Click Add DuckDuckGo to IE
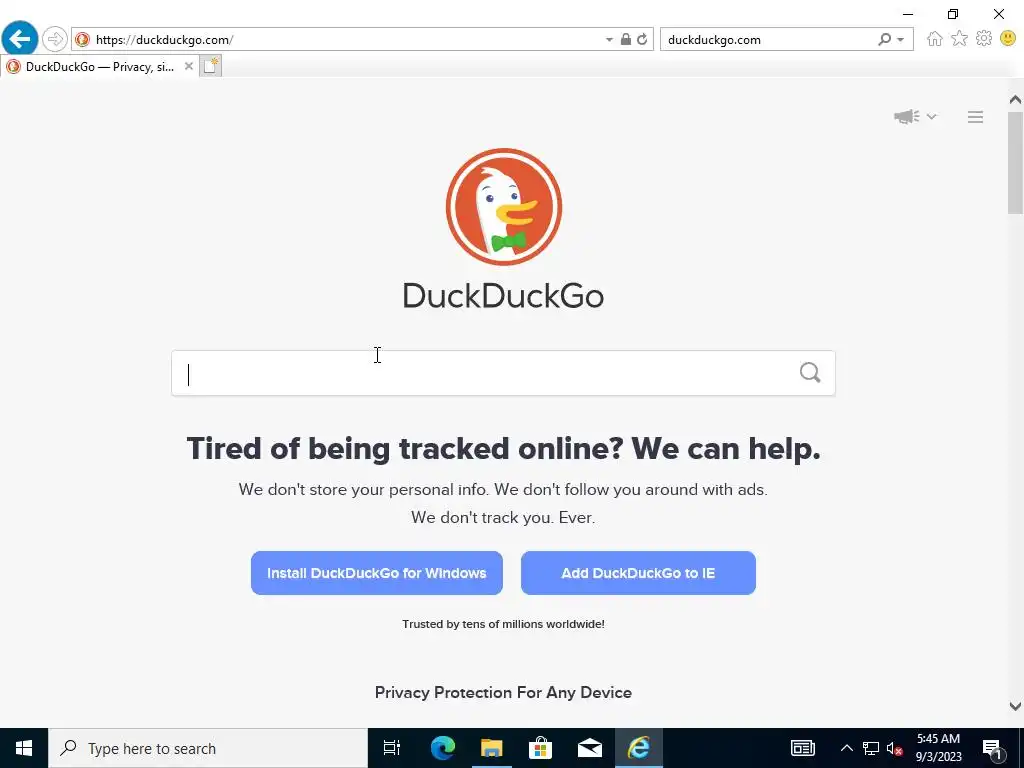 pyautogui.click(x=638, y=573)
